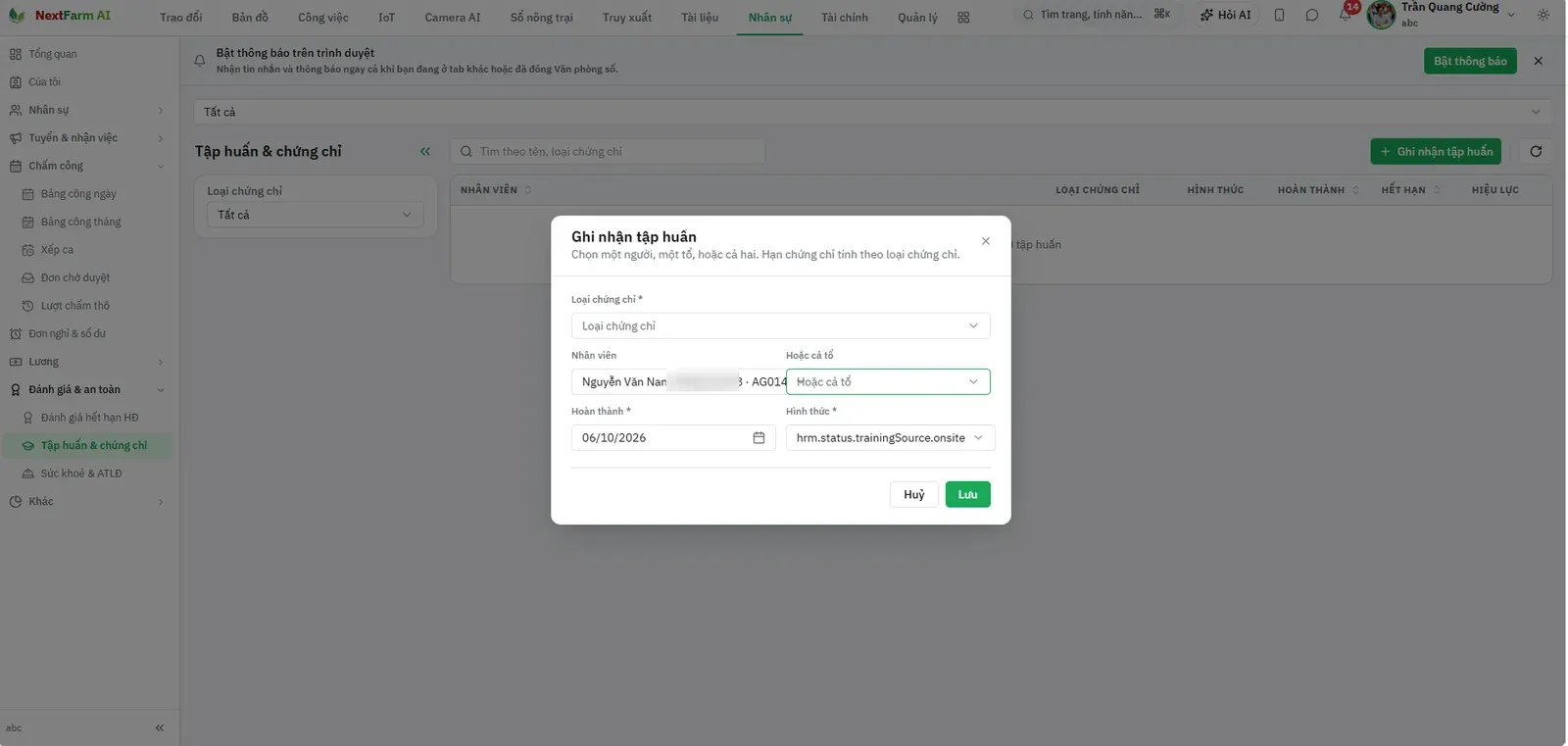1568x746 pixels.
Task: Switch to the Công việc tab
Action: click(x=323, y=18)
